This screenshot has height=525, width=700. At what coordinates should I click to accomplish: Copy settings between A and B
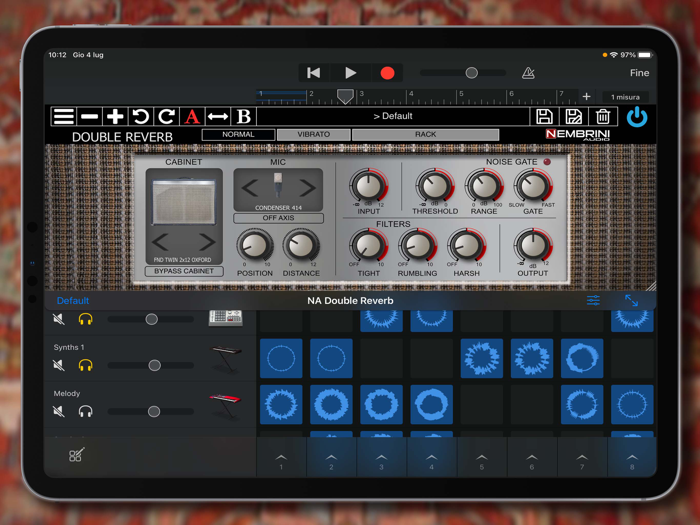pyautogui.click(x=218, y=117)
